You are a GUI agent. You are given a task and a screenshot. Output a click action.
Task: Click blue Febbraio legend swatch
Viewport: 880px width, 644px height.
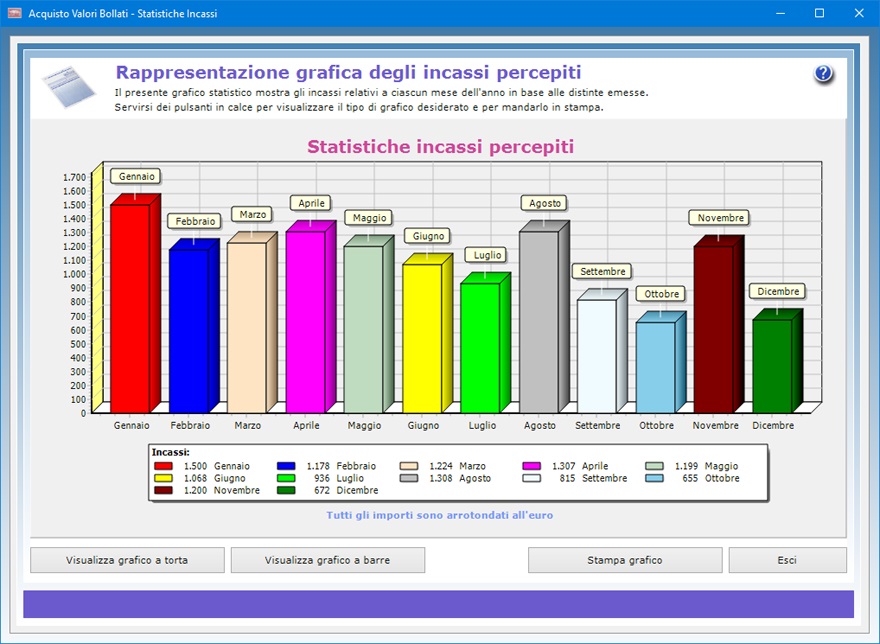[x=286, y=466]
